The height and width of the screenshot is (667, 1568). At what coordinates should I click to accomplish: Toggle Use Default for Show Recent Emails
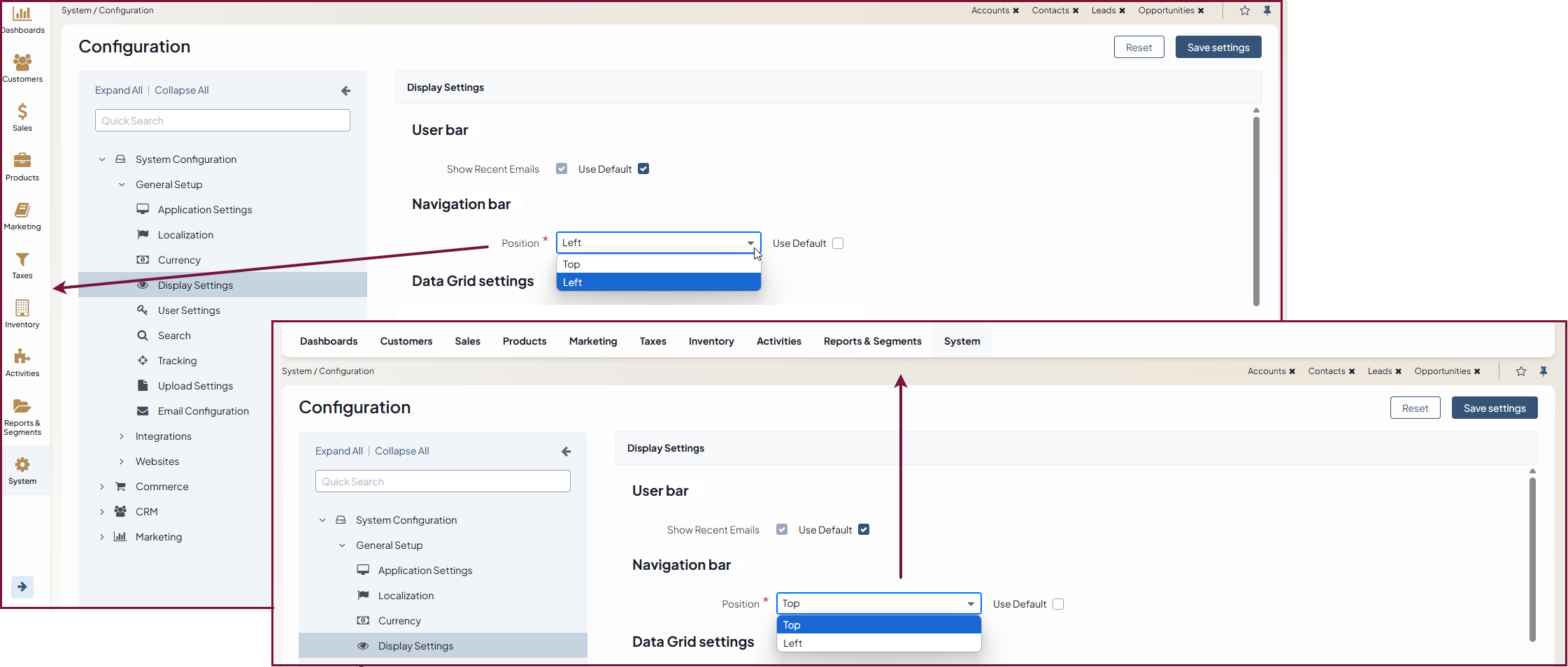pos(643,168)
